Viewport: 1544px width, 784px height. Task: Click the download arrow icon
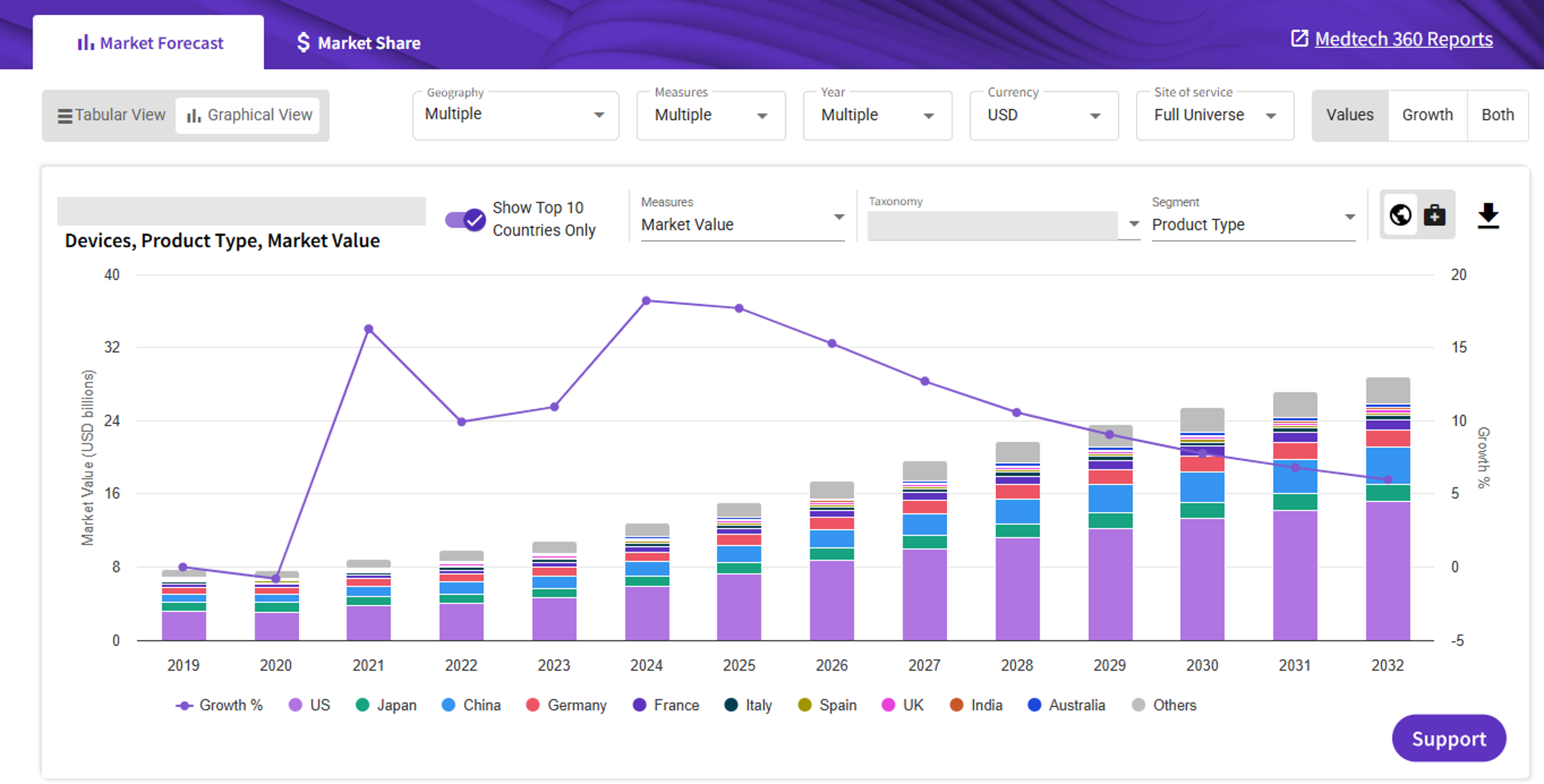pos(1487,216)
